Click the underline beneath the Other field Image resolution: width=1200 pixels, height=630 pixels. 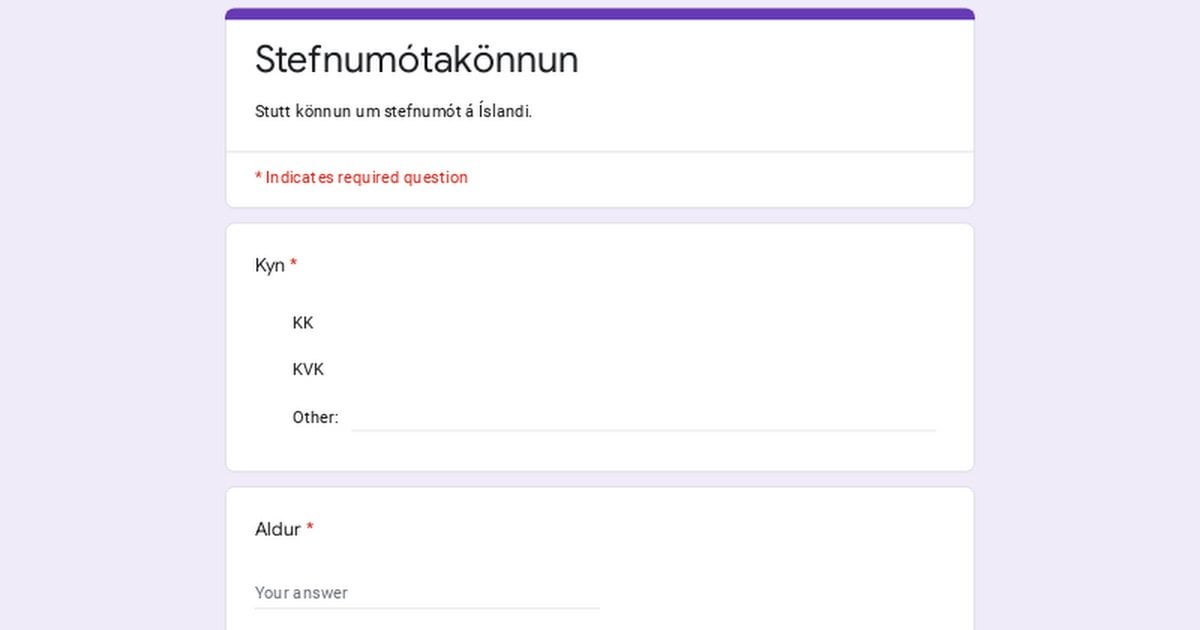tap(643, 430)
